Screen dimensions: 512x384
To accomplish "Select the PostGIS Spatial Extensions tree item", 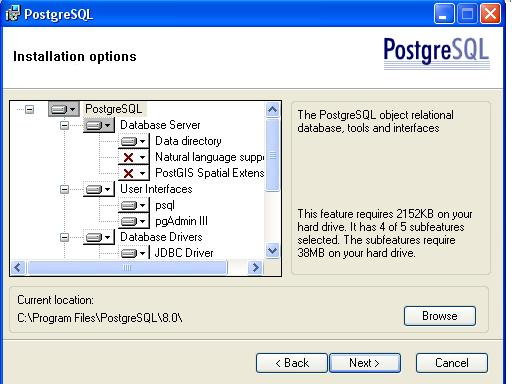I will pos(210,173).
